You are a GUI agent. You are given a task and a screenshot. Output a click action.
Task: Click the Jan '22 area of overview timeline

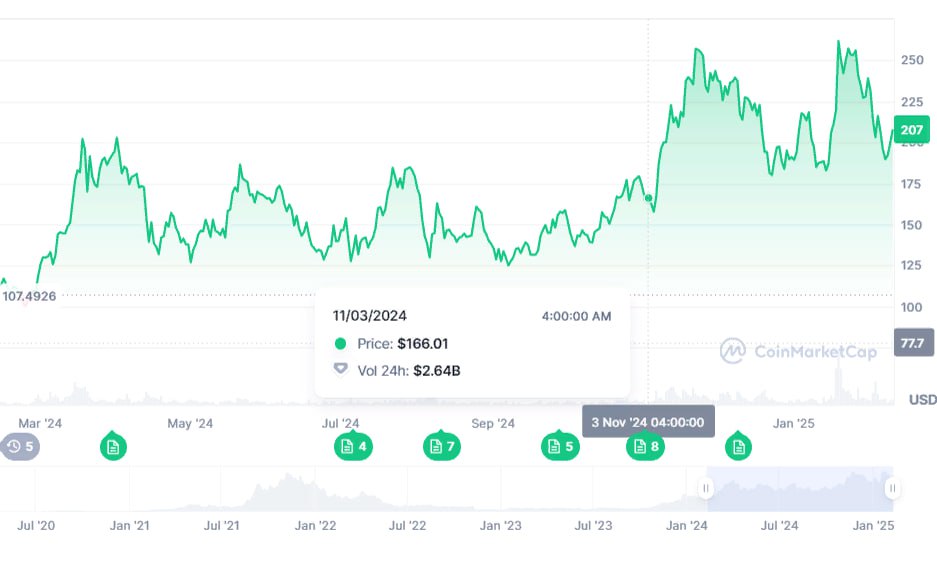tap(315, 490)
